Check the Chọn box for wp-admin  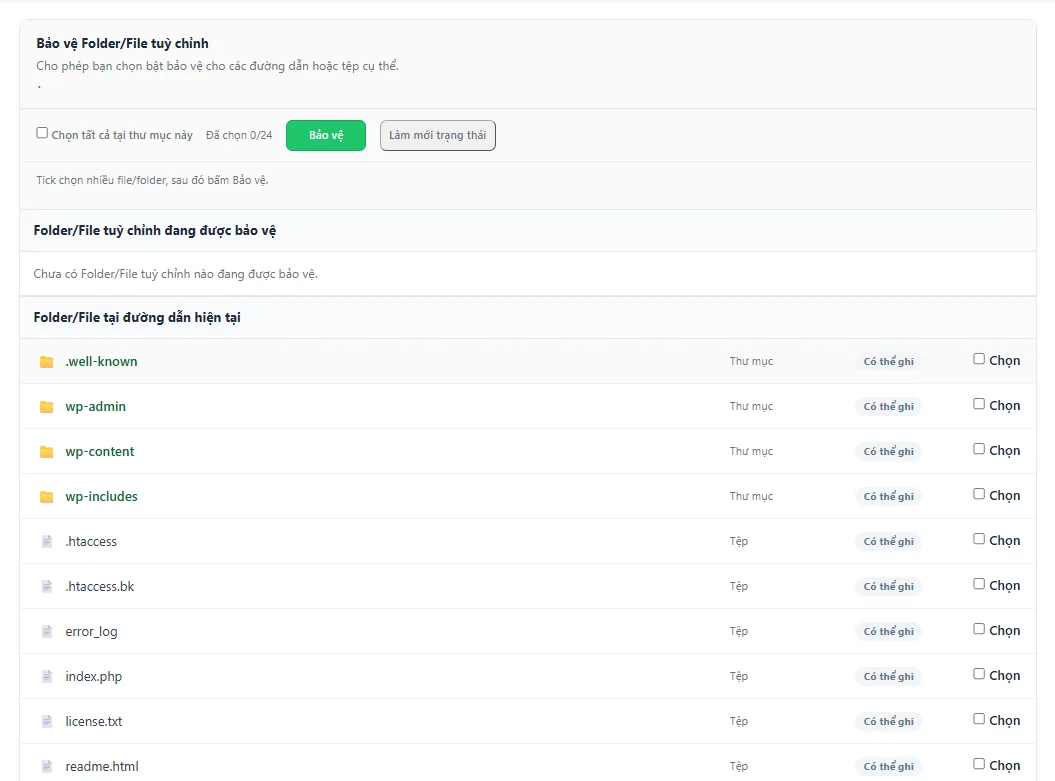pos(979,404)
